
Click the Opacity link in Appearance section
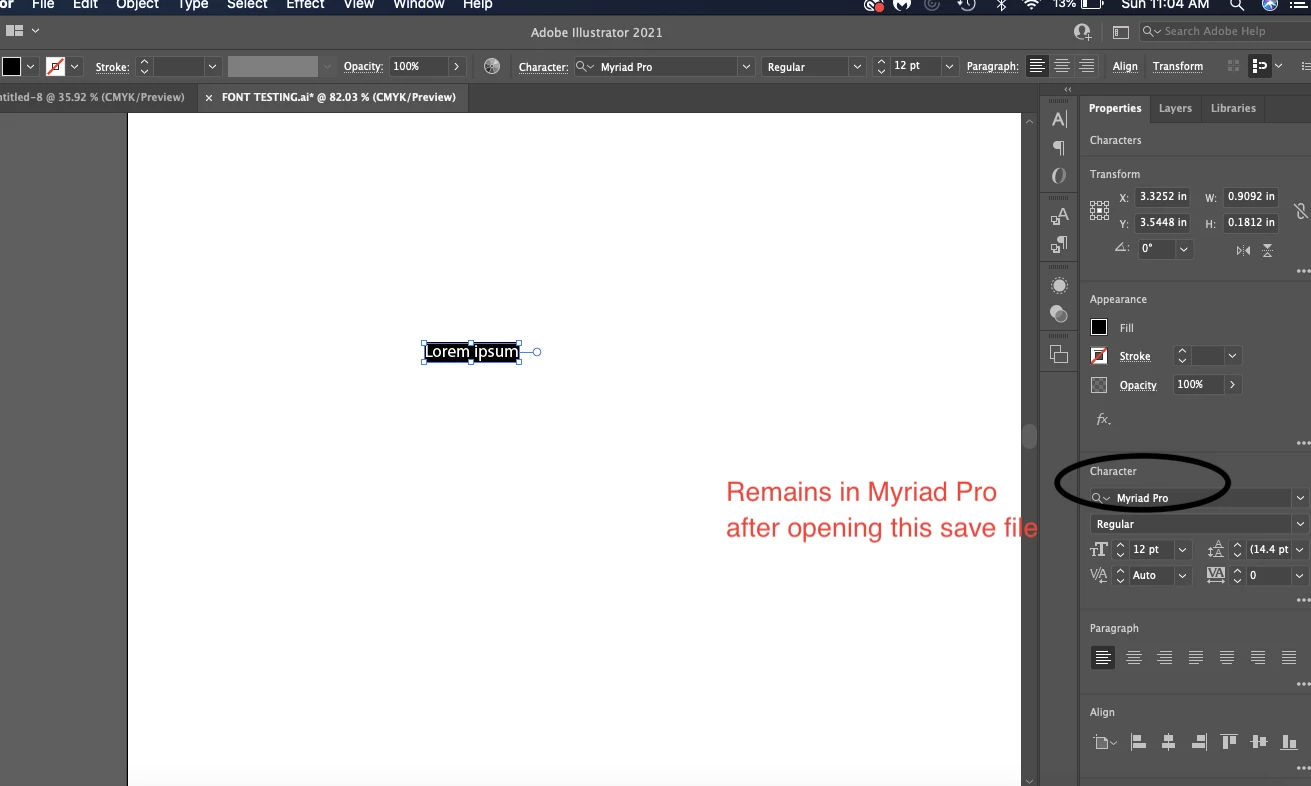(1138, 385)
